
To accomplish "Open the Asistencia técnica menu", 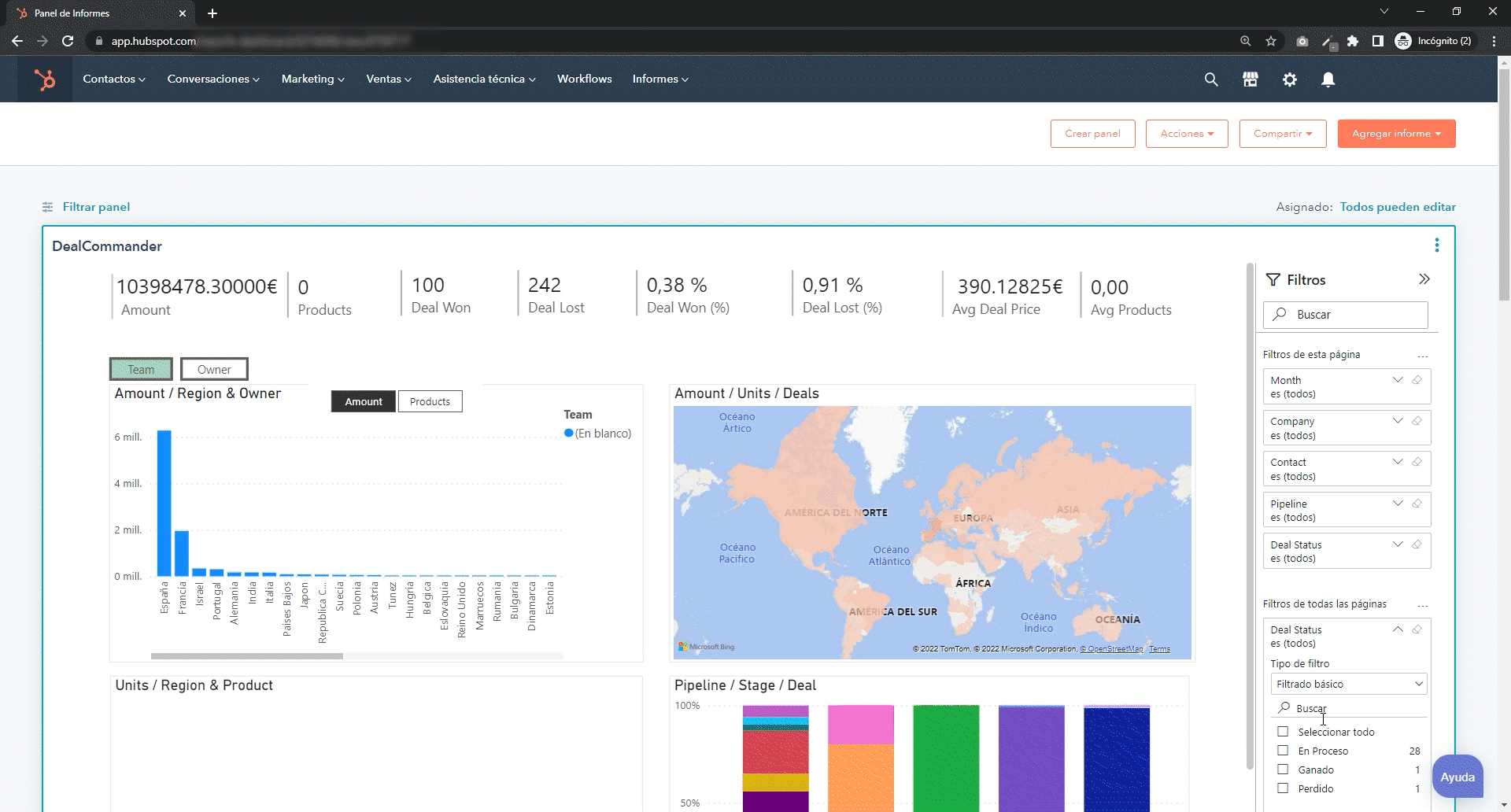I will [x=484, y=79].
